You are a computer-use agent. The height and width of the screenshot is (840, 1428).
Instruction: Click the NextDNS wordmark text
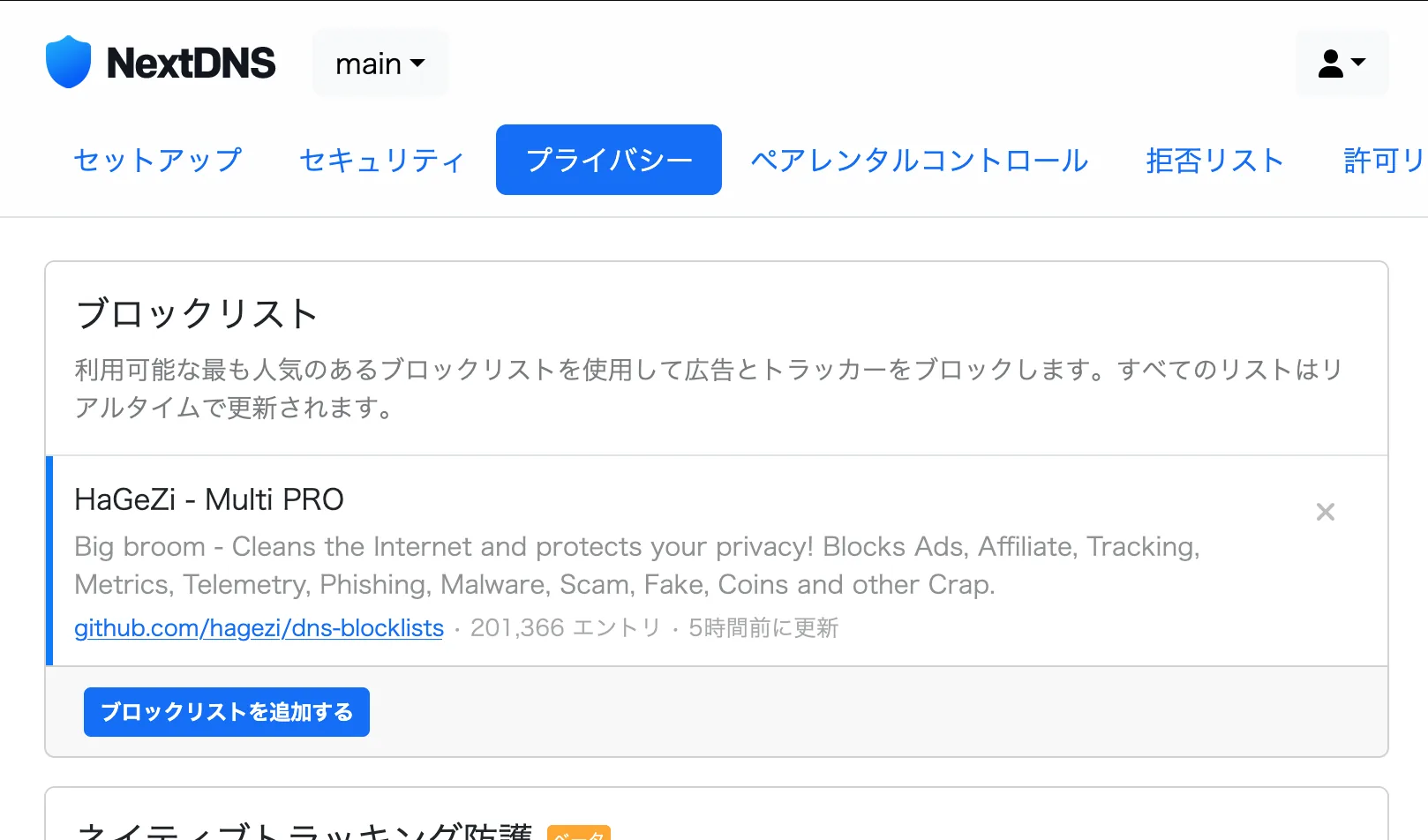pyautogui.click(x=192, y=64)
